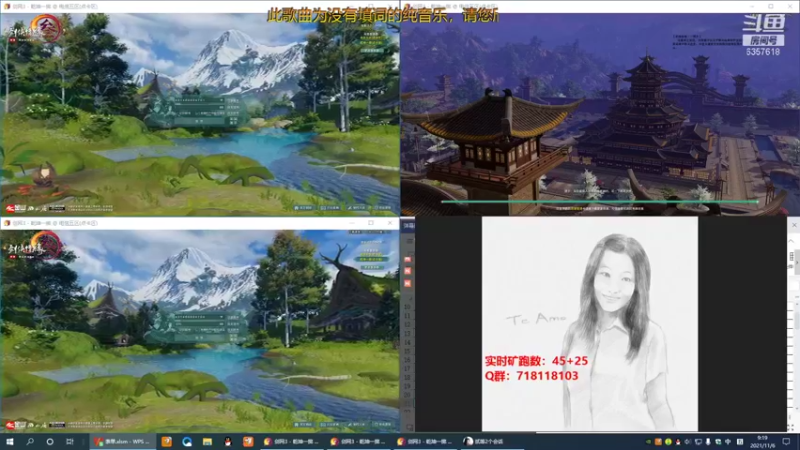
Task: Close the right-side panel with X
Action: point(794,225)
